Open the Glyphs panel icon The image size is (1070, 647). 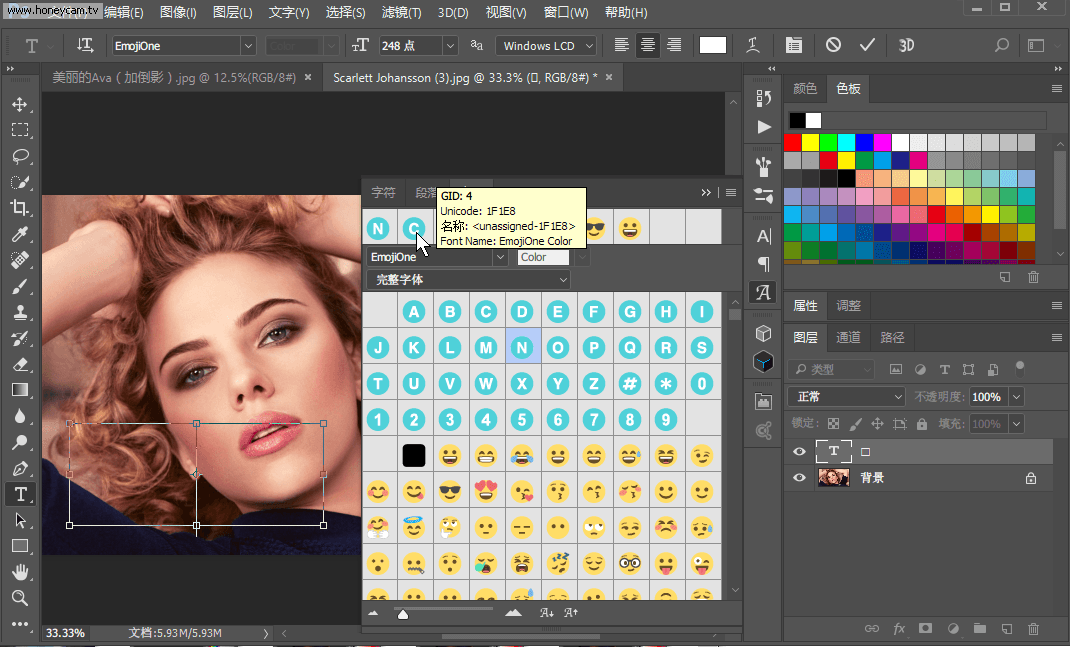point(763,292)
